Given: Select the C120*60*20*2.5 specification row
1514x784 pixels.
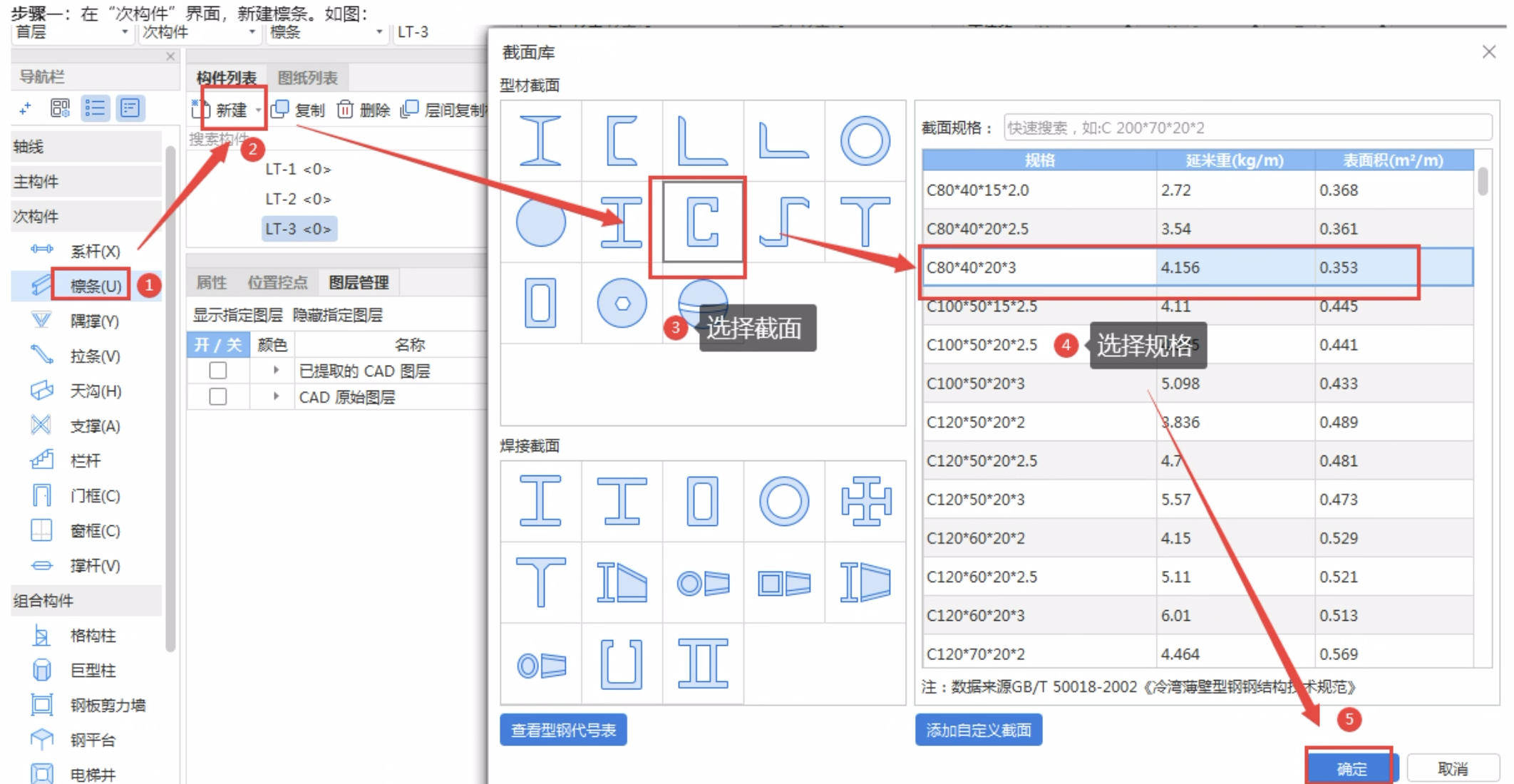Looking at the screenshot, I should point(1198,577).
